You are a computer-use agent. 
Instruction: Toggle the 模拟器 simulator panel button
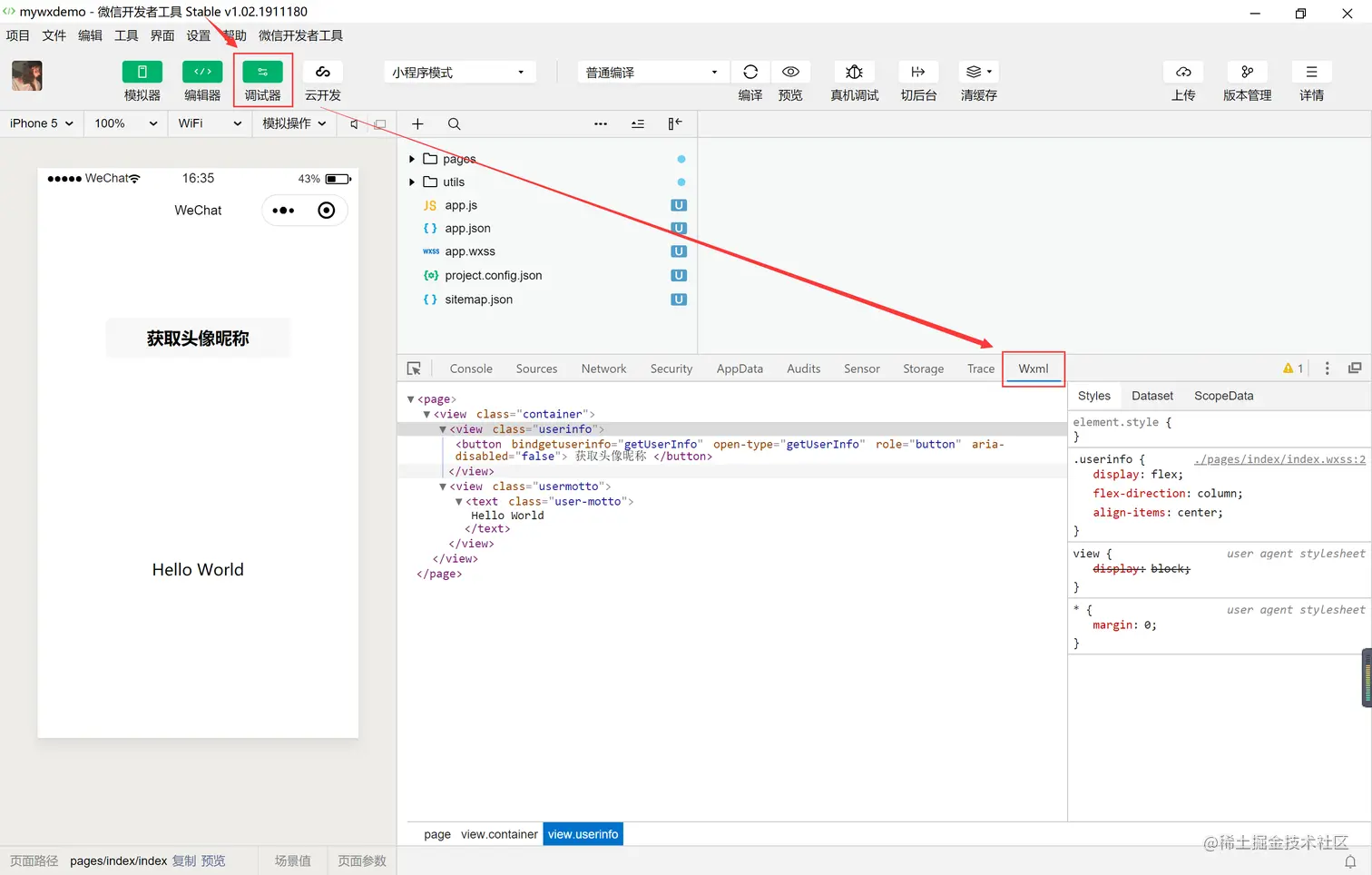[x=142, y=73]
